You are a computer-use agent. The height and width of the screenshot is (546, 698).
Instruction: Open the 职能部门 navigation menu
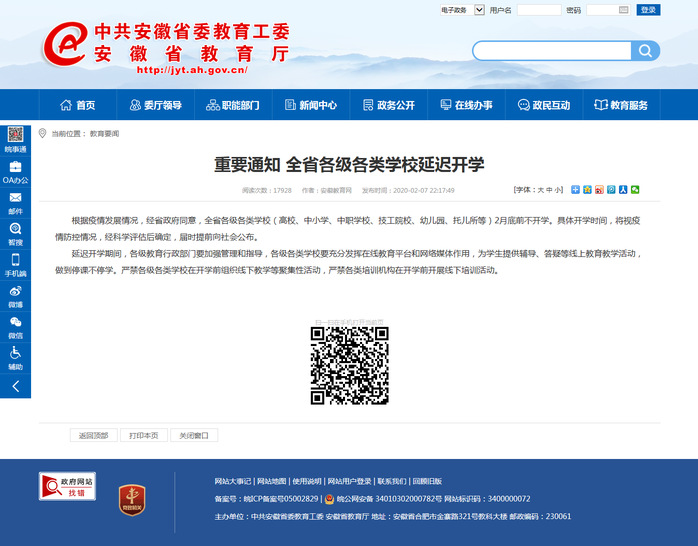click(x=233, y=105)
